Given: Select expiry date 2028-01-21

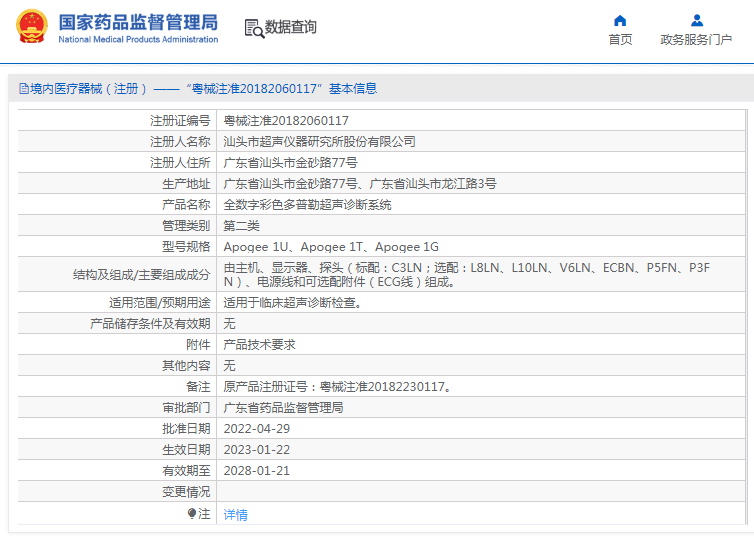Looking at the screenshot, I should 257,471.
